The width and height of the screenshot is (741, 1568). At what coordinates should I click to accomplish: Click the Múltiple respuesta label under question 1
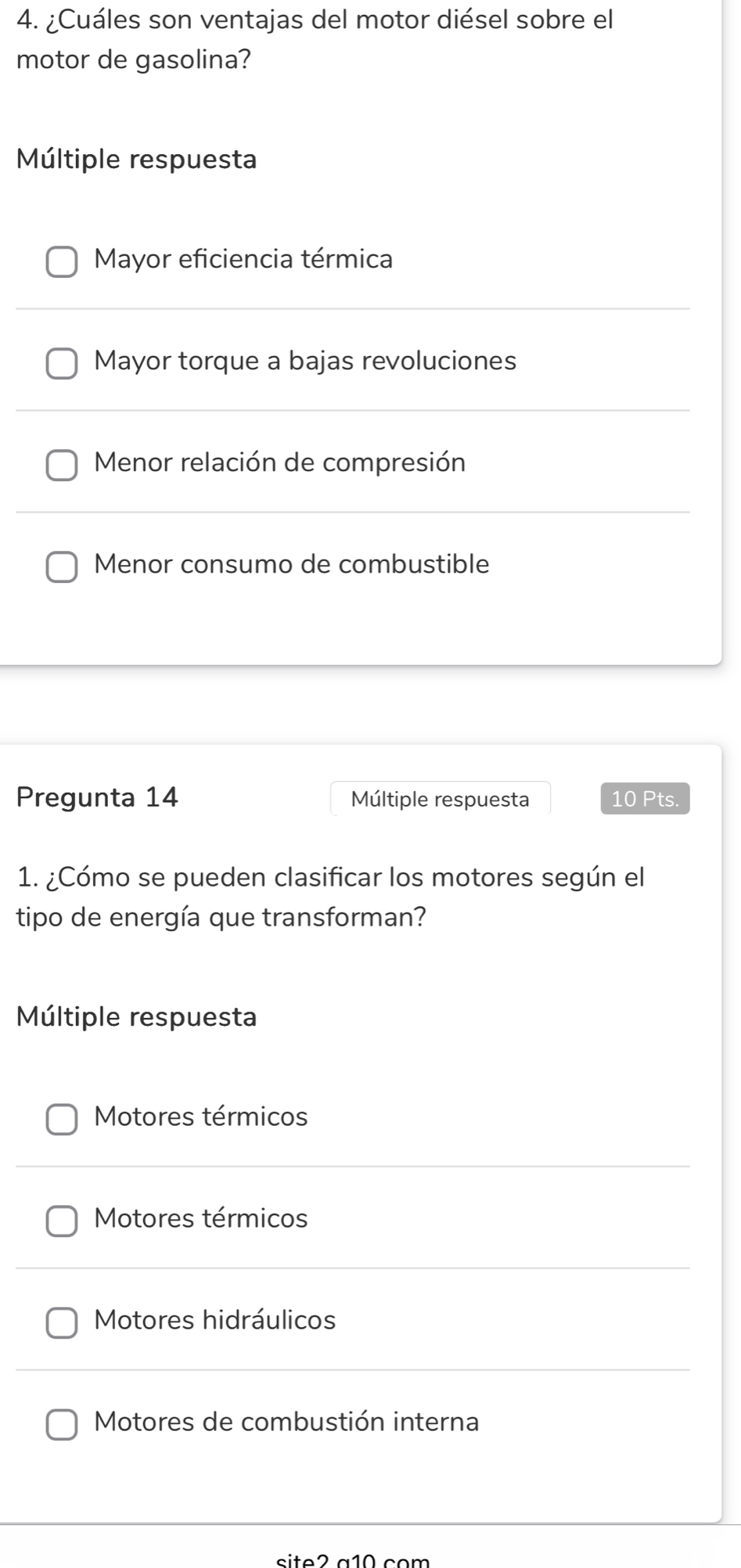point(135,1017)
